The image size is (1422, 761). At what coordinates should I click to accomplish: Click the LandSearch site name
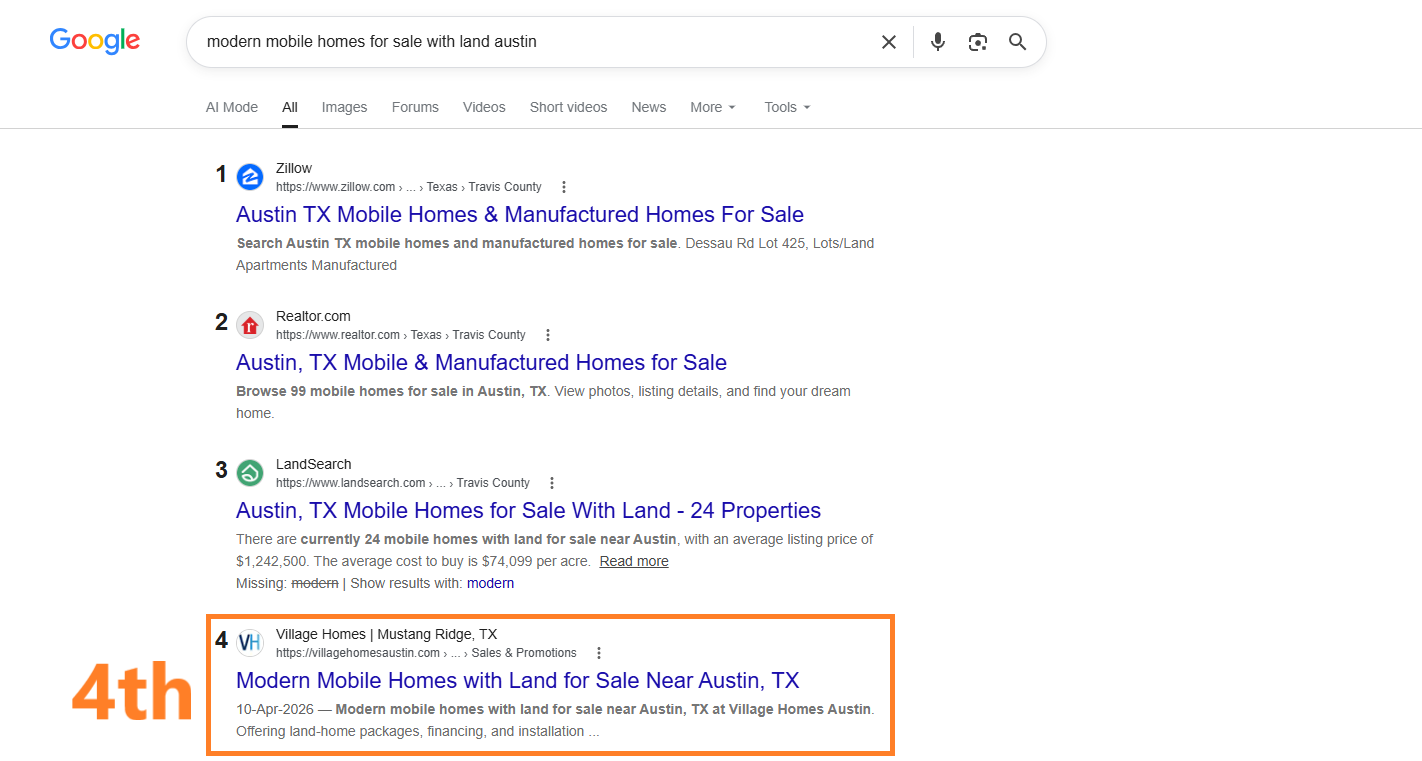[x=314, y=464]
